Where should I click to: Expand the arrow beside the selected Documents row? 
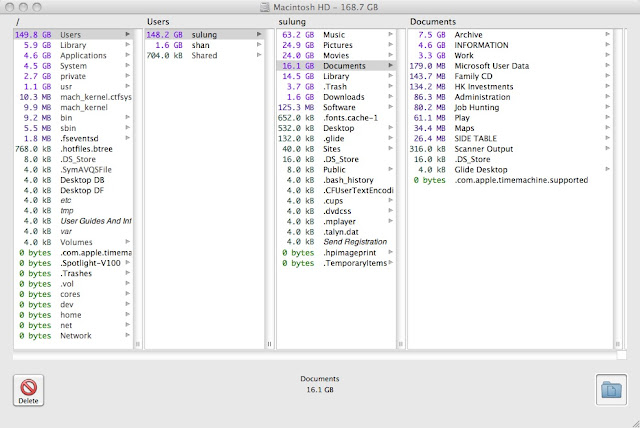click(x=391, y=65)
